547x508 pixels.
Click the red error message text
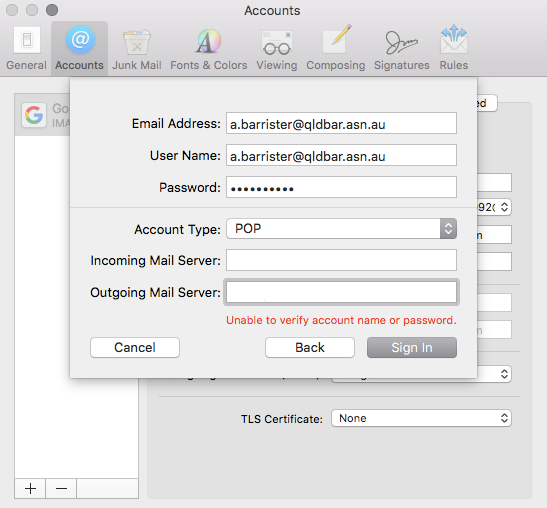341,320
